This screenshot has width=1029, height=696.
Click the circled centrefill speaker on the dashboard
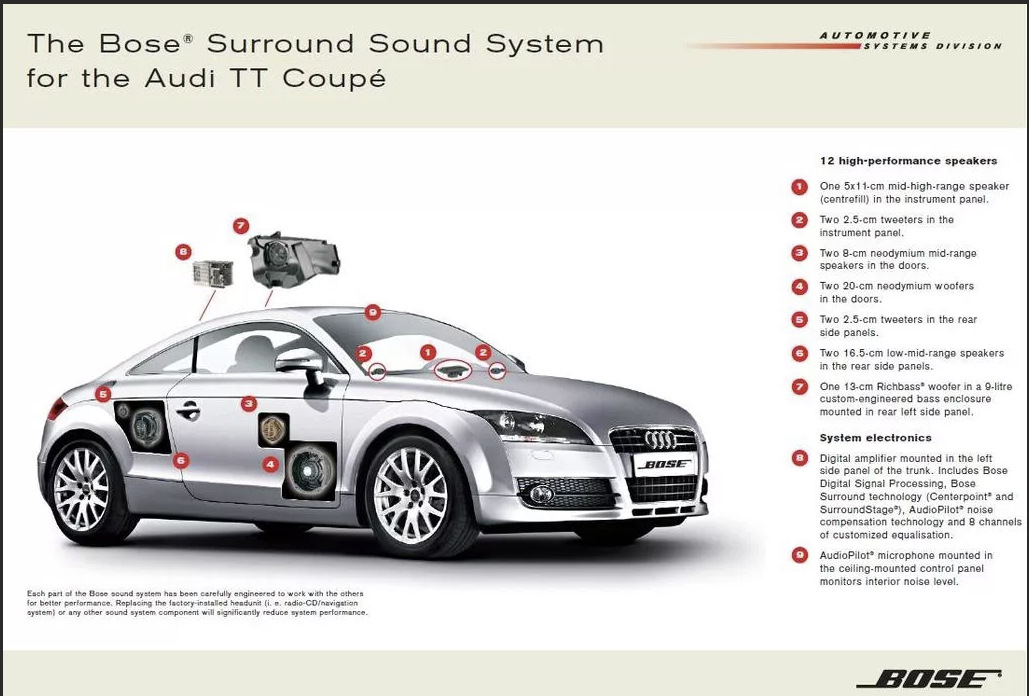click(452, 371)
